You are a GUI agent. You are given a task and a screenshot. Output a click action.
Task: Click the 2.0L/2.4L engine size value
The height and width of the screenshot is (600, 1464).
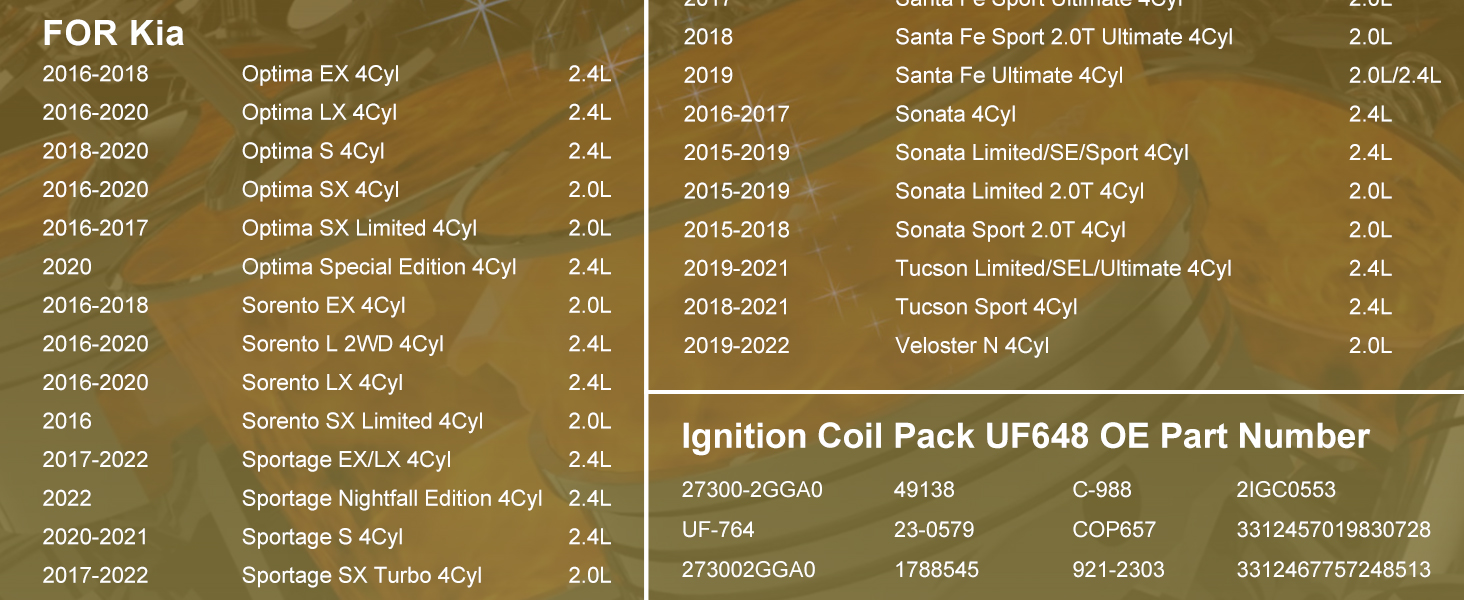tap(1394, 76)
